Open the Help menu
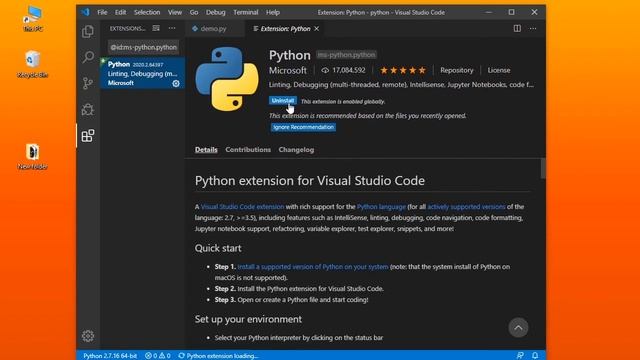The height and width of the screenshot is (360, 640). pyautogui.click(x=273, y=12)
